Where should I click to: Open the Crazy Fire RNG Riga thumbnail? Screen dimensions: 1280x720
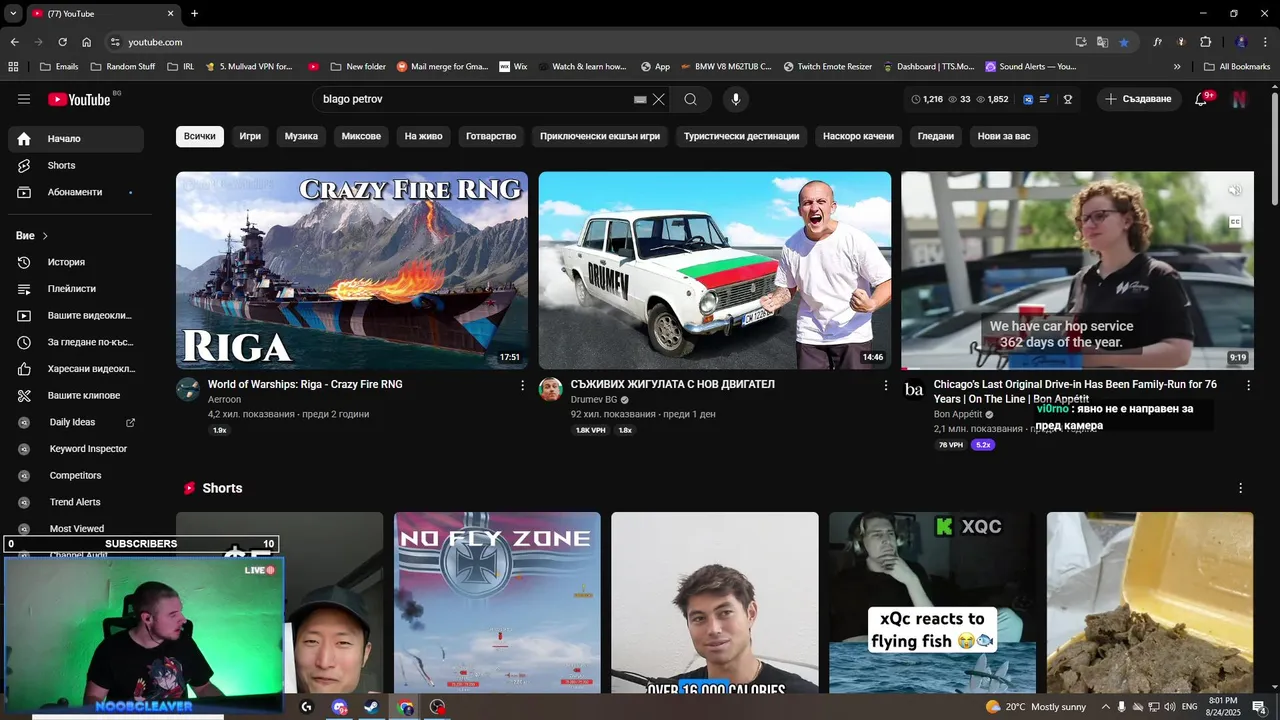(352, 270)
